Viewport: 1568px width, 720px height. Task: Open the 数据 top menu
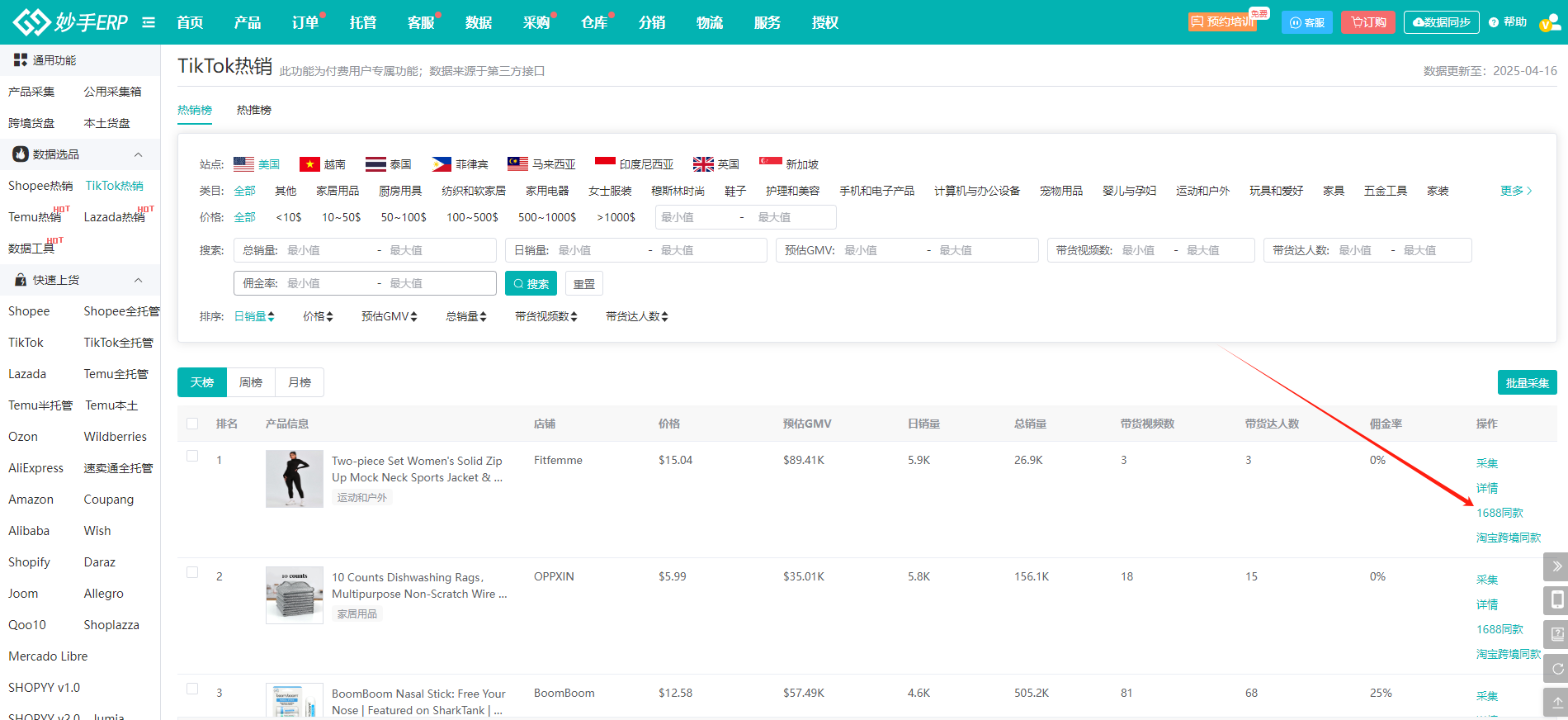coord(479,22)
